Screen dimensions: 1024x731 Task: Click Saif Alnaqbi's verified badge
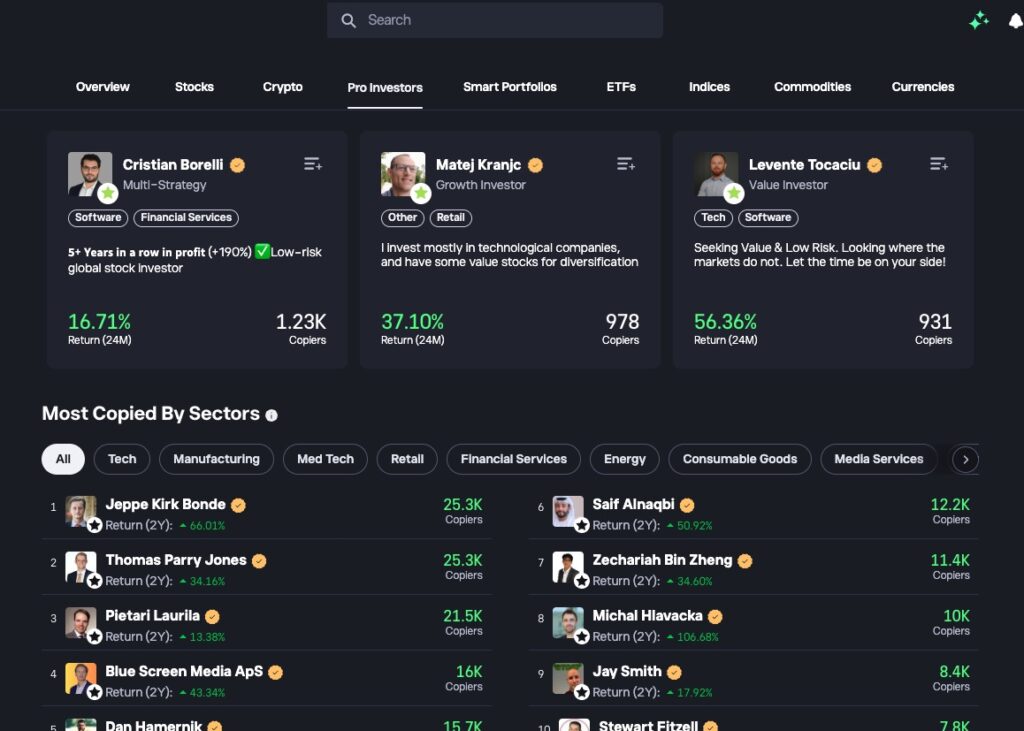click(687, 505)
